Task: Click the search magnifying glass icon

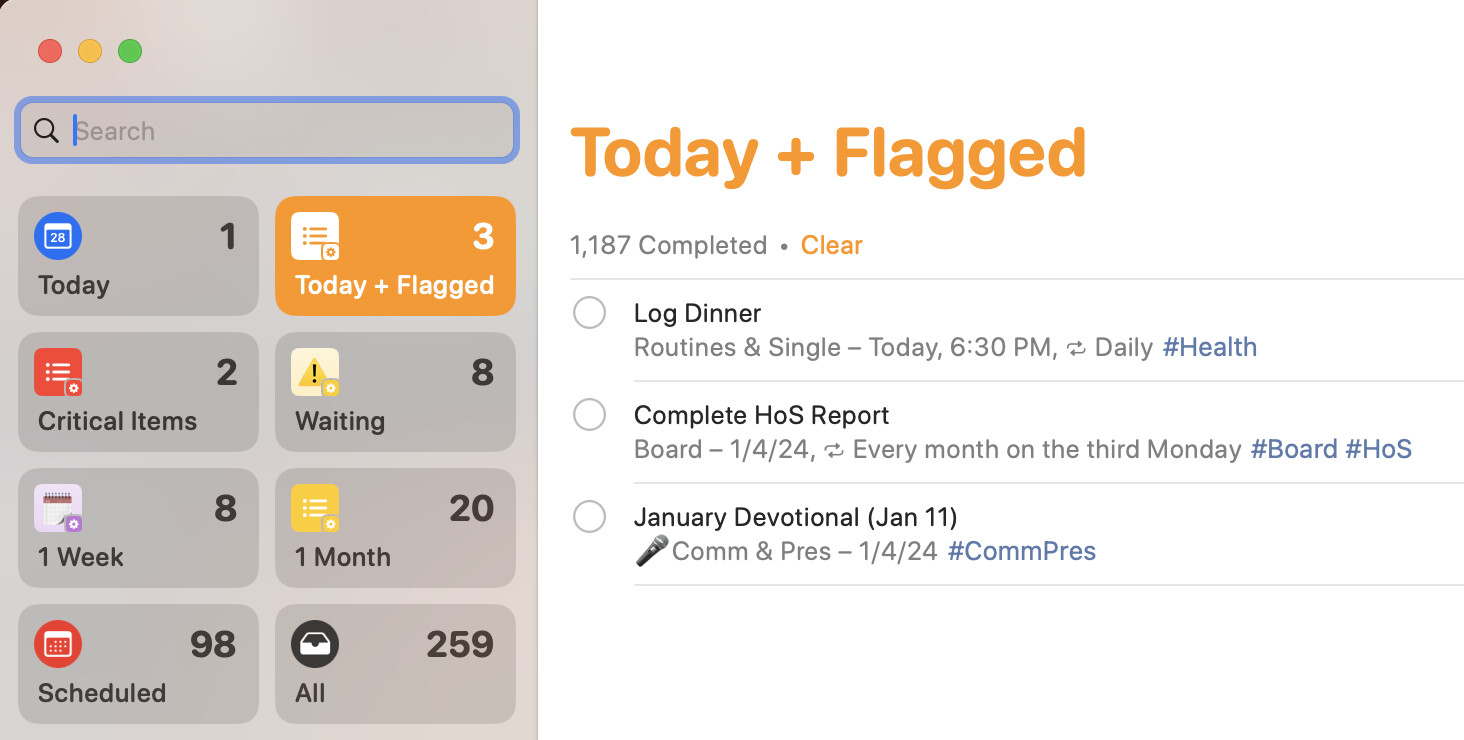Action: pyautogui.click(x=46, y=131)
